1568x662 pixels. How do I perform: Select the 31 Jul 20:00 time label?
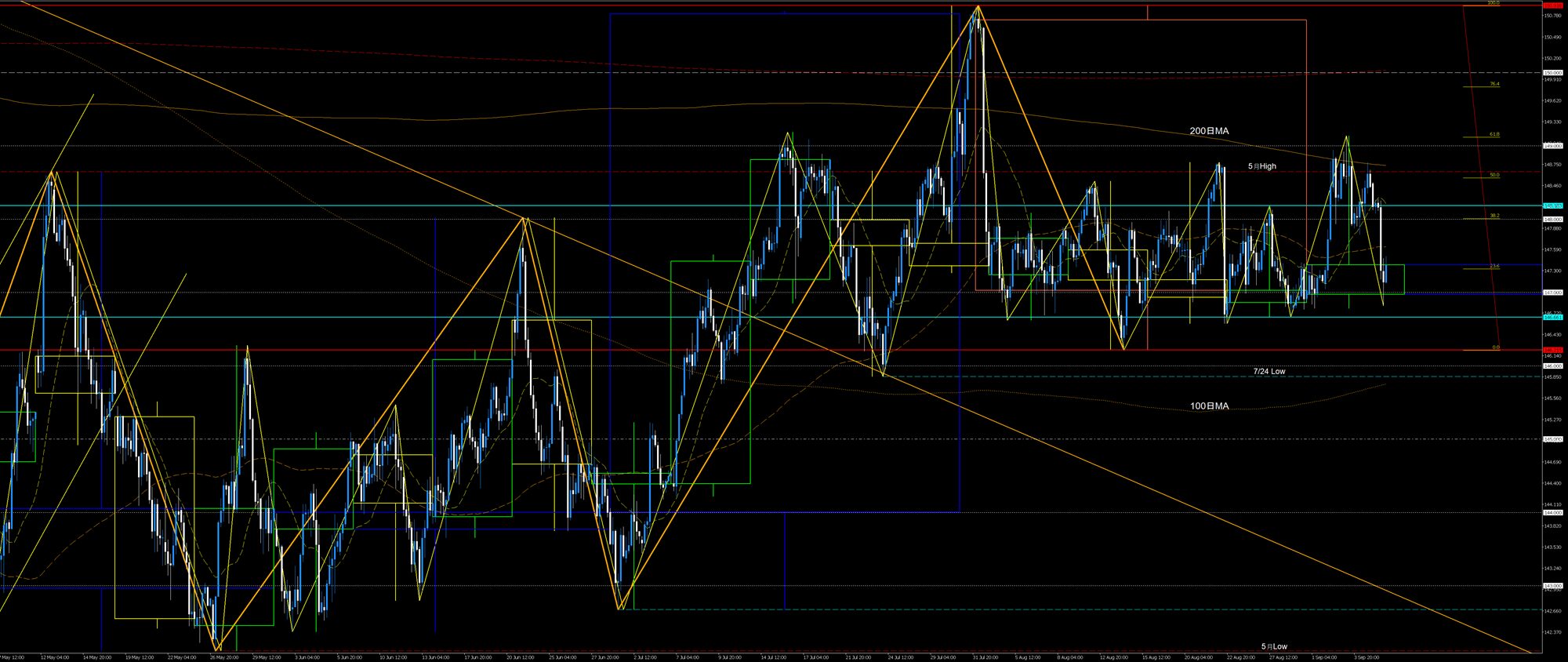(985, 657)
